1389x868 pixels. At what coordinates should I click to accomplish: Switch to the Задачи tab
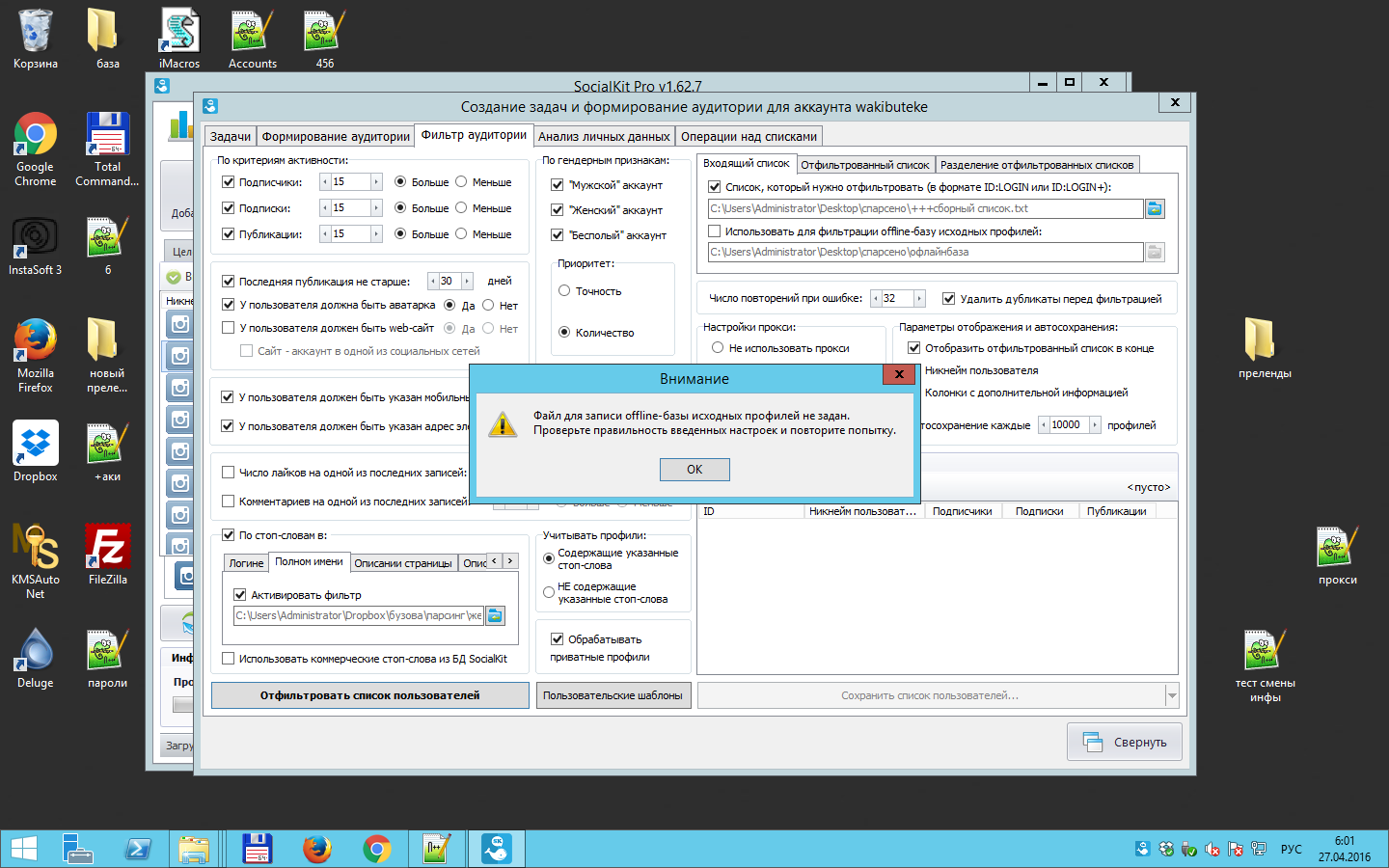click(x=231, y=137)
